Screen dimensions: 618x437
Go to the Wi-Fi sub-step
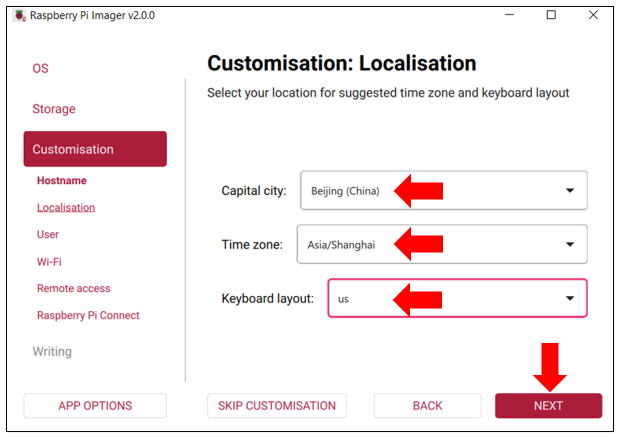tap(49, 262)
